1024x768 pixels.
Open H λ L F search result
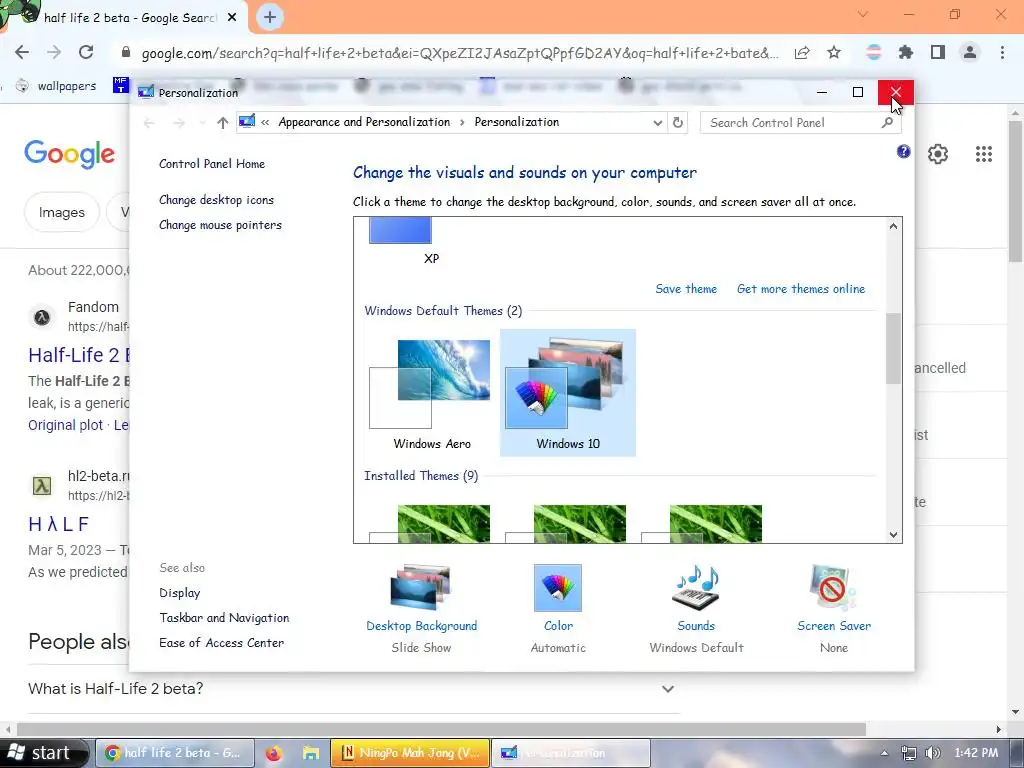coord(59,524)
